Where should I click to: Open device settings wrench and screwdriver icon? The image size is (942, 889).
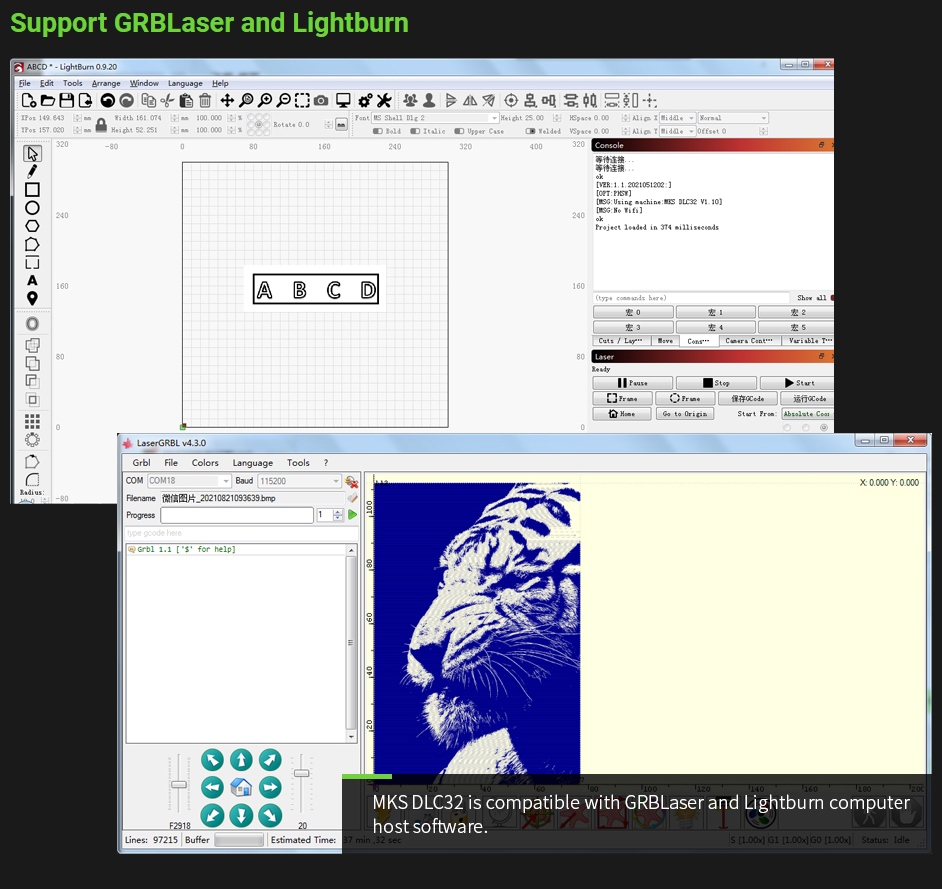pyautogui.click(x=384, y=100)
